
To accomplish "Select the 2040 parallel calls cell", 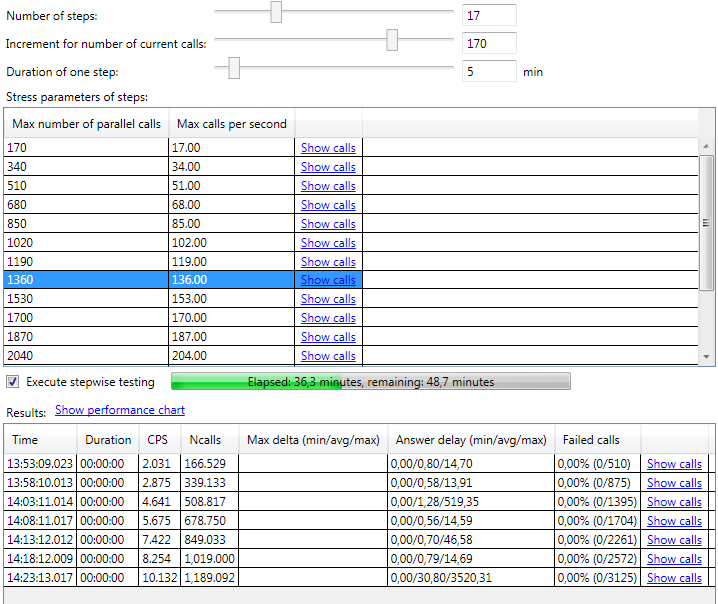I will click(86, 356).
